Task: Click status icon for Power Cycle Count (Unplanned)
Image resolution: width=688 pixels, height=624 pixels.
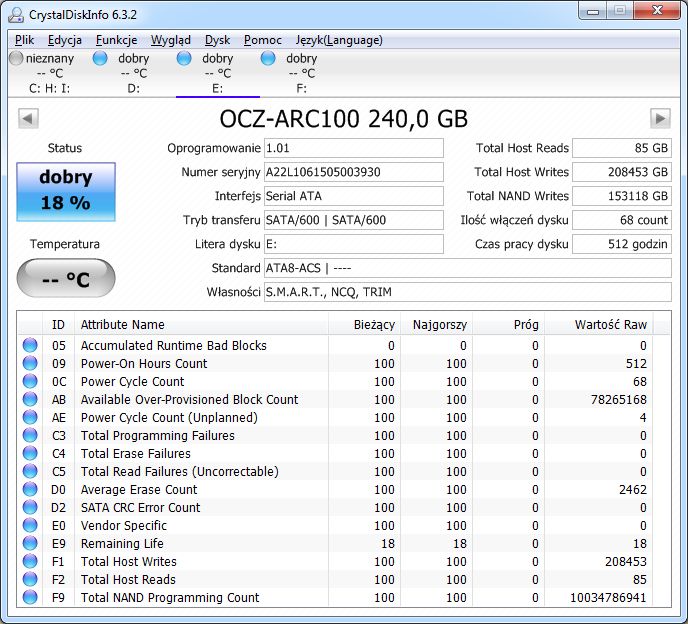Action: (30, 417)
